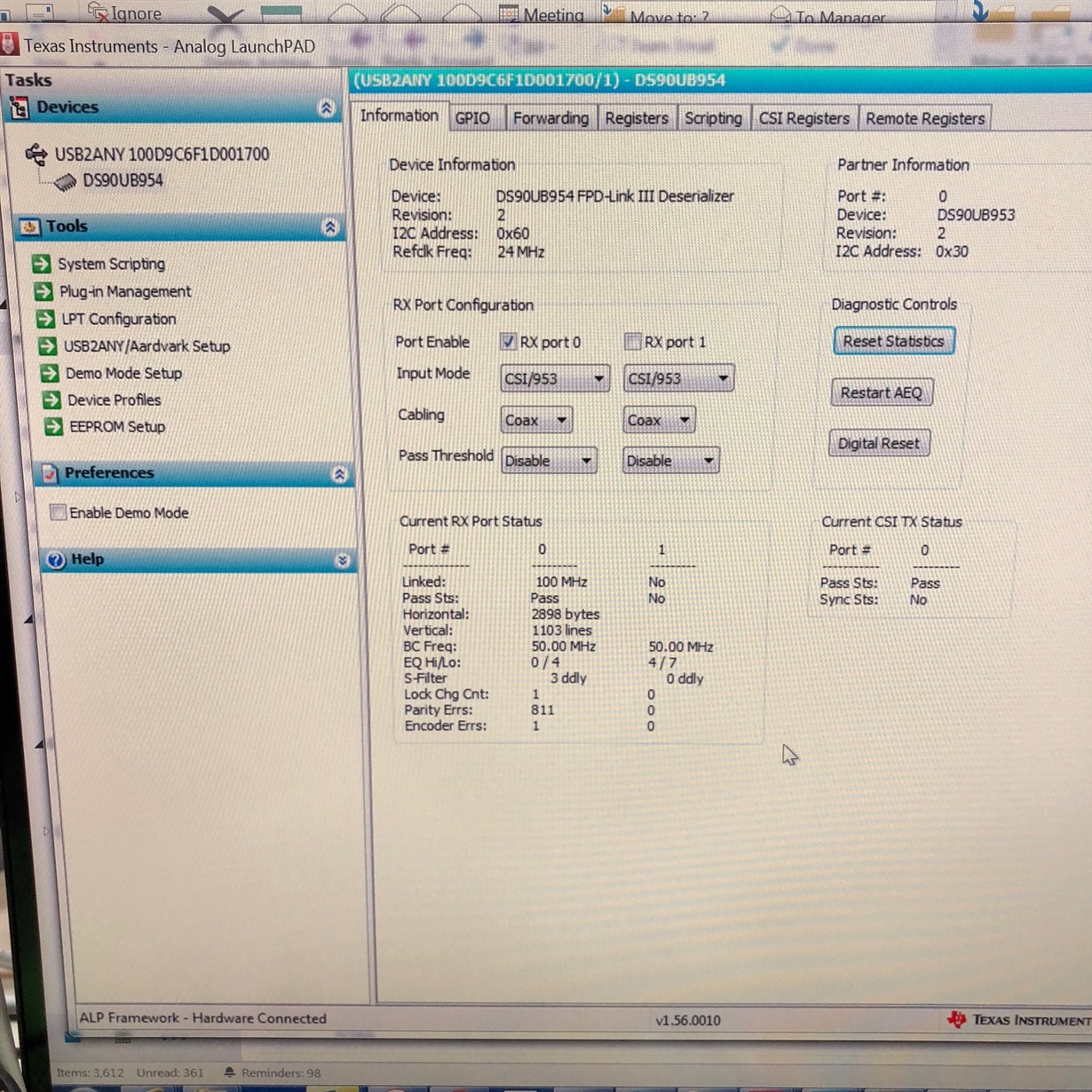Open System Scripting tool
The image size is (1092, 1092).
(111, 264)
